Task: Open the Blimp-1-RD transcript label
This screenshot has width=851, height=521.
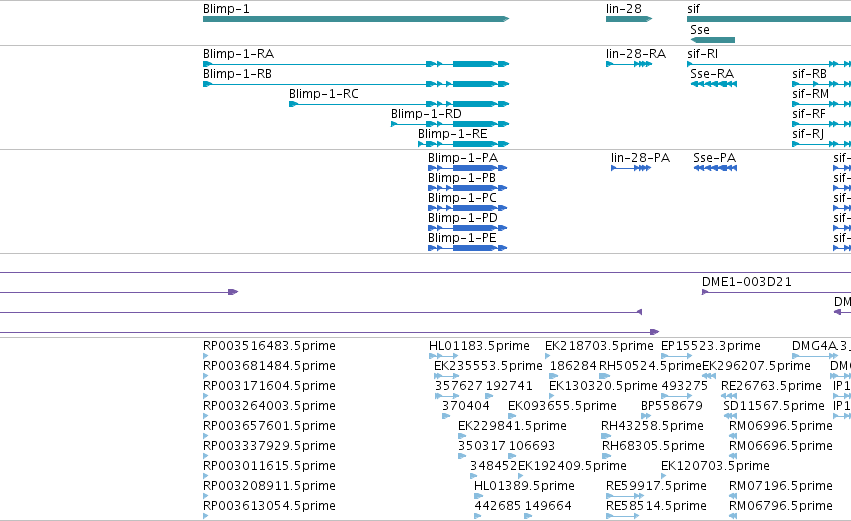Action: (x=426, y=114)
